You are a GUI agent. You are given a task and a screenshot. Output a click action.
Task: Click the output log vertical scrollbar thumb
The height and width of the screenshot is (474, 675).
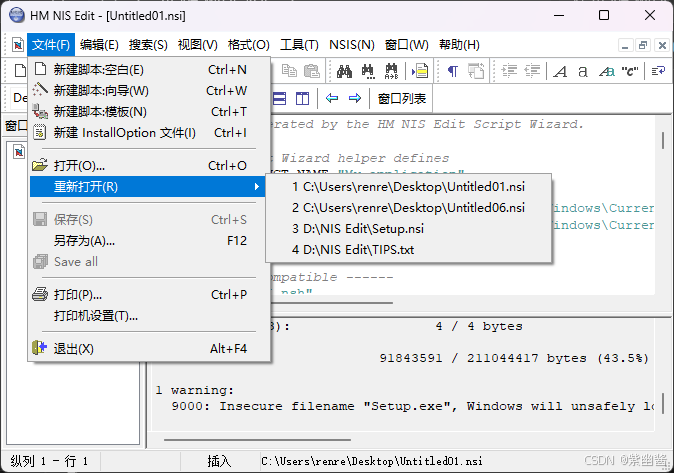pyautogui.click(x=663, y=404)
